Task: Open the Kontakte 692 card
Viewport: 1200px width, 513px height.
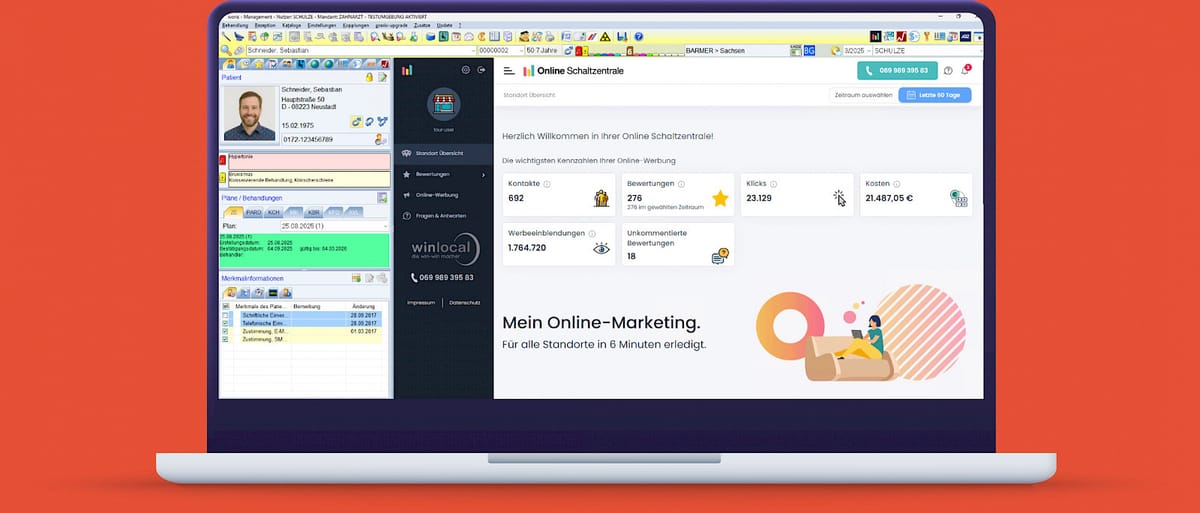Action: point(559,195)
